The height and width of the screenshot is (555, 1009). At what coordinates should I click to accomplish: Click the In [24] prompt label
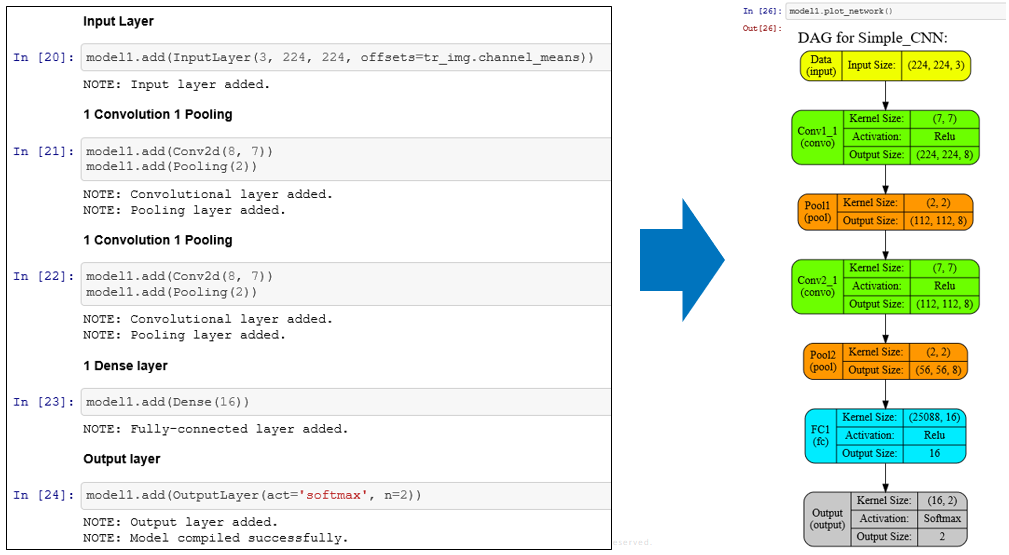(43, 495)
